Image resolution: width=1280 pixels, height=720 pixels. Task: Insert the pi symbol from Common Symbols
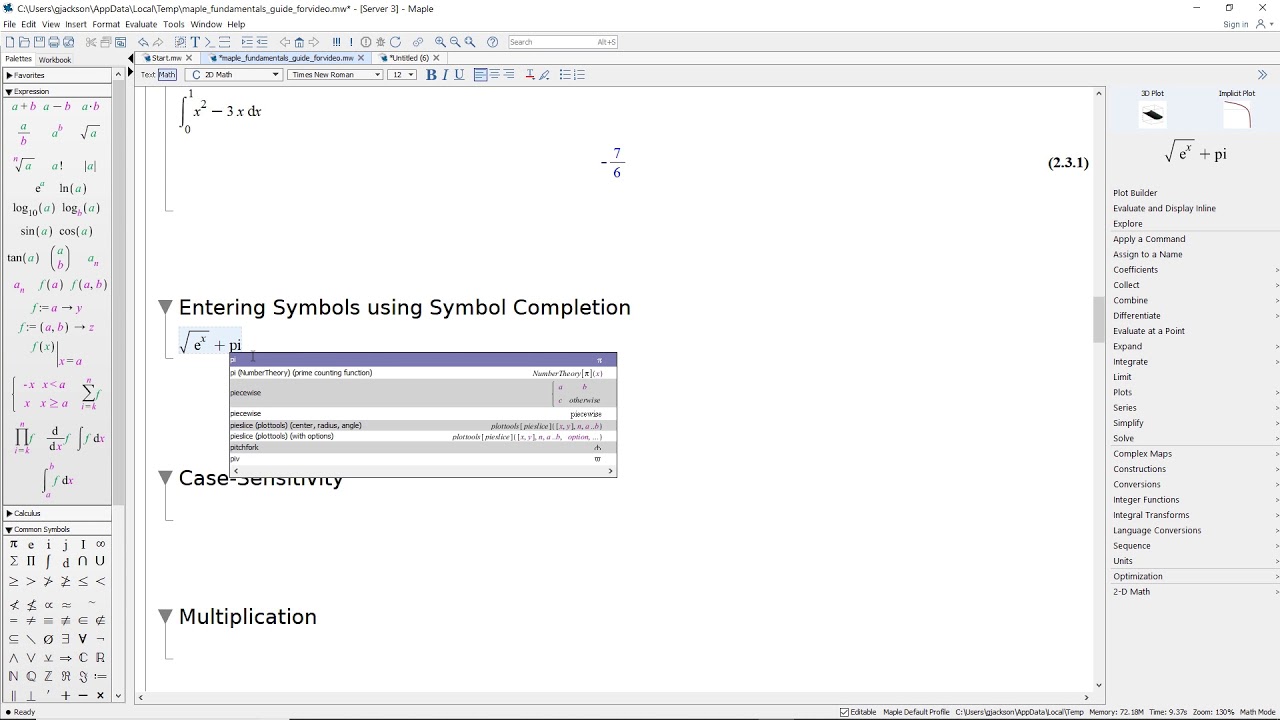point(14,544)
